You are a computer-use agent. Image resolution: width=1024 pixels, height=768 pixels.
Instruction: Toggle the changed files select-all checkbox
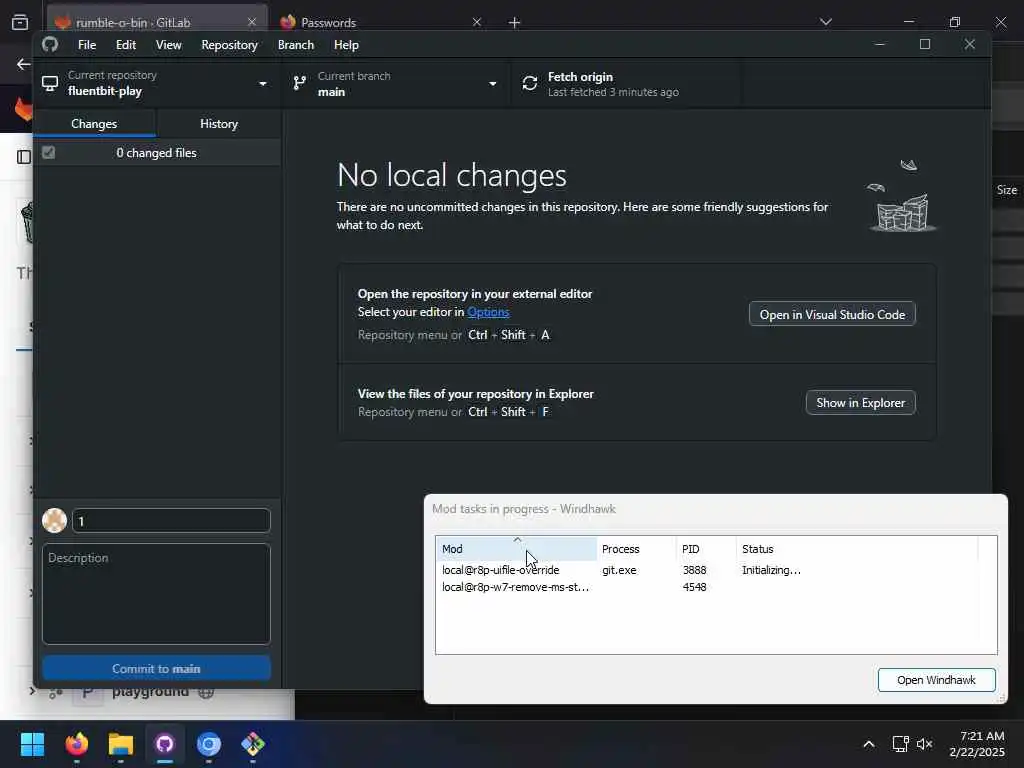[x=48, y=153]
